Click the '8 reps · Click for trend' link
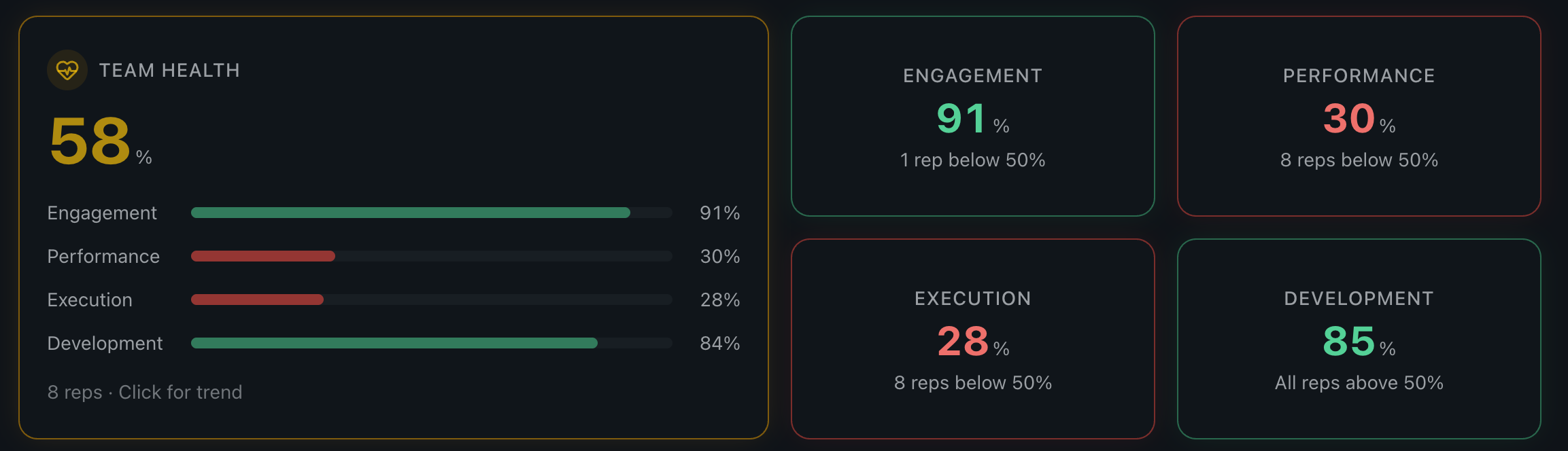Image resolution: width=1568 pixels, height=451 pixels. (x=144, y=392)
